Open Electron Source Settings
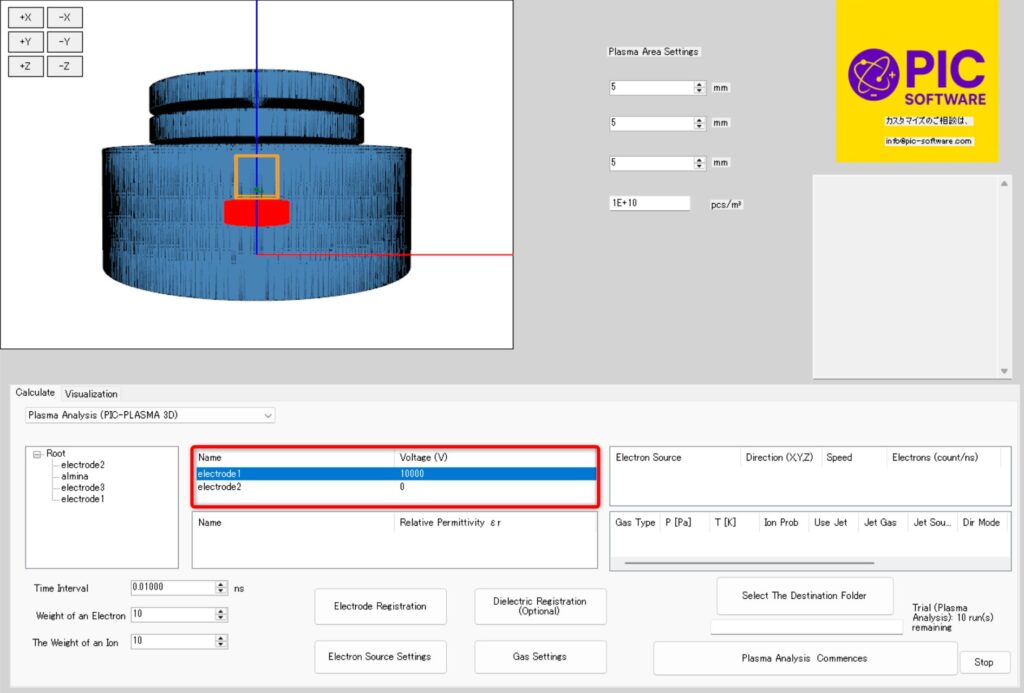The width and height of the screenshot is (1024, 693). click(x=380, y=657)
